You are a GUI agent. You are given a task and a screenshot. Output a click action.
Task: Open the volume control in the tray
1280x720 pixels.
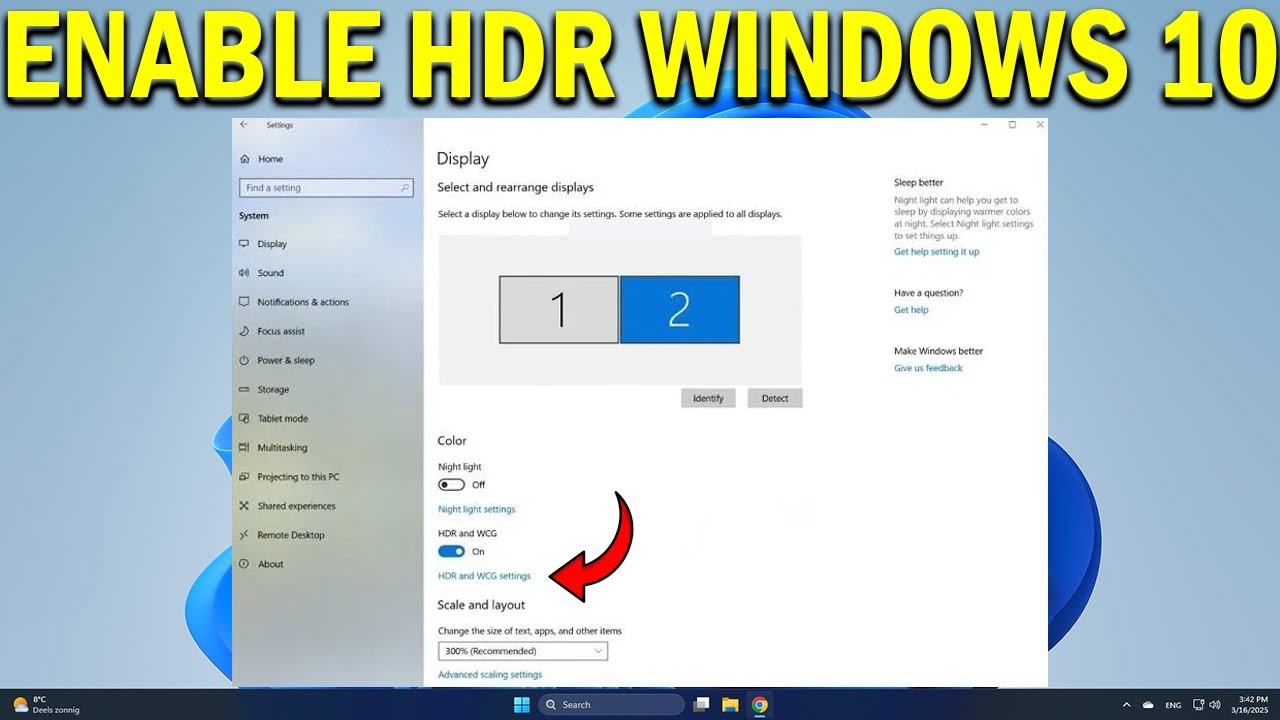tap(1214, 705)
